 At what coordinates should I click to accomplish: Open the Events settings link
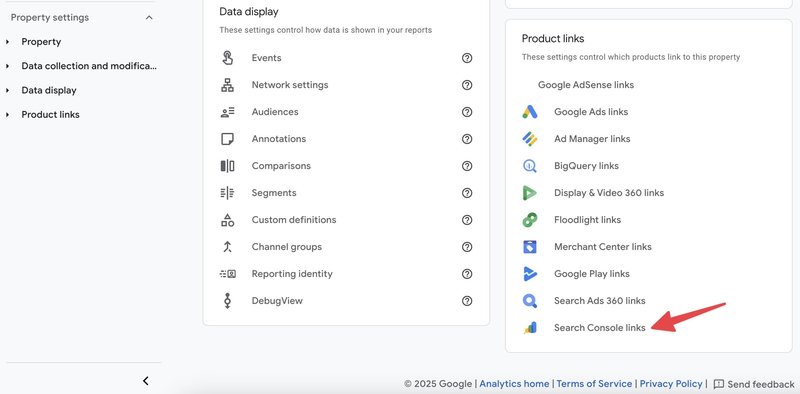(266, 58)
